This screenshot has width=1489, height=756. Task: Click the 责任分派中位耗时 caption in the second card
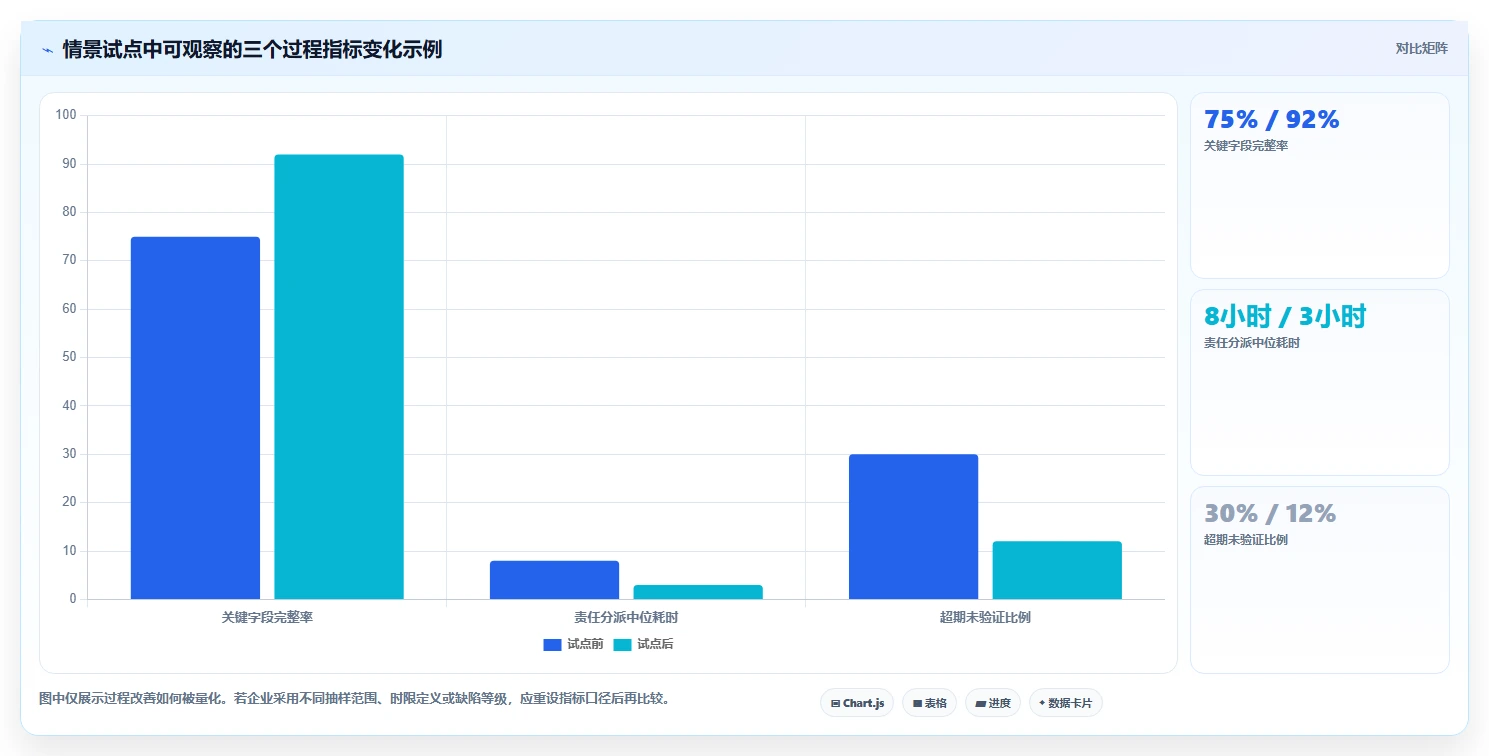(1252, 343)
